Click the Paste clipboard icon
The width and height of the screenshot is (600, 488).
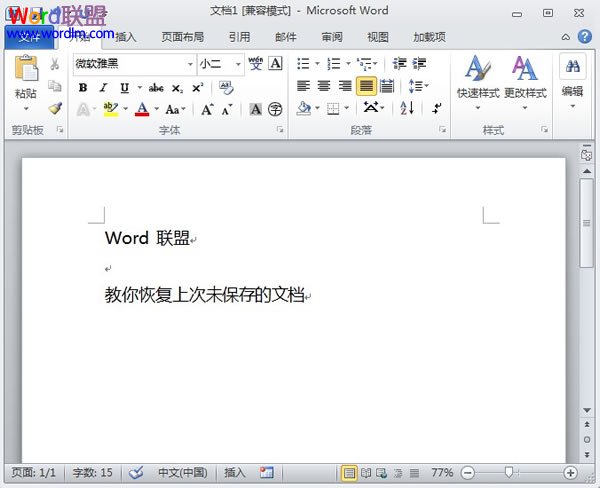click(26, 68)
